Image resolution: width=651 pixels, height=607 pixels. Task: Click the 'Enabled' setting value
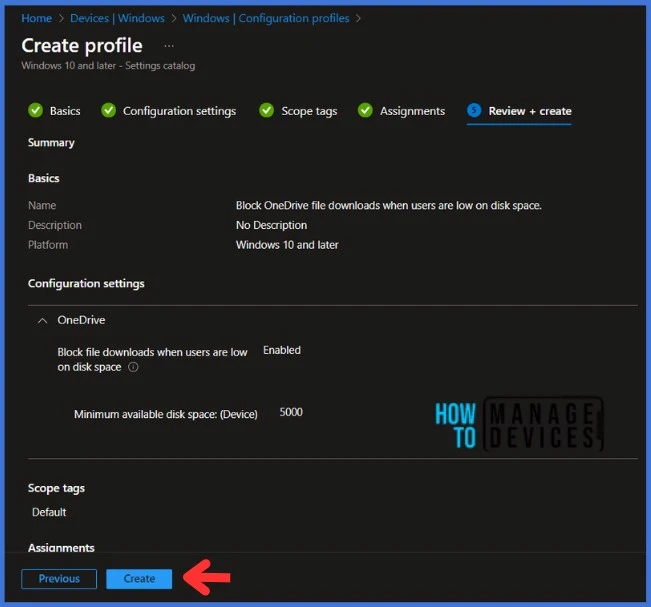pos(282,350)
